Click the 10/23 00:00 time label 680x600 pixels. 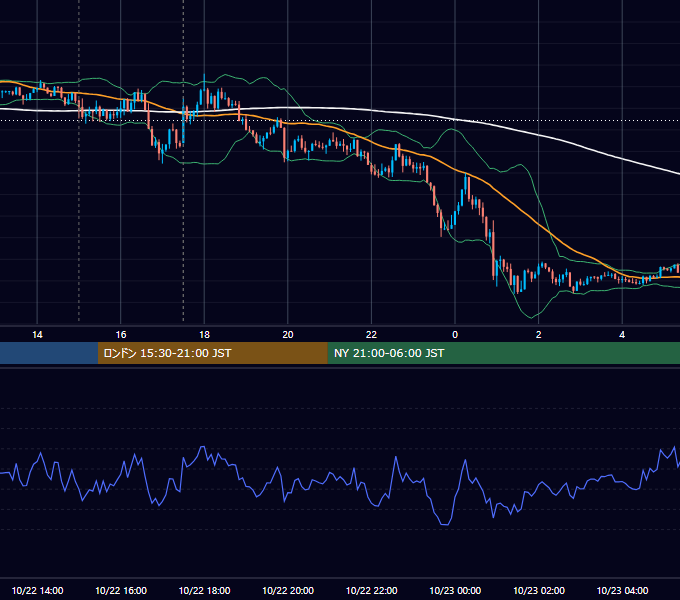coord(455,590)
